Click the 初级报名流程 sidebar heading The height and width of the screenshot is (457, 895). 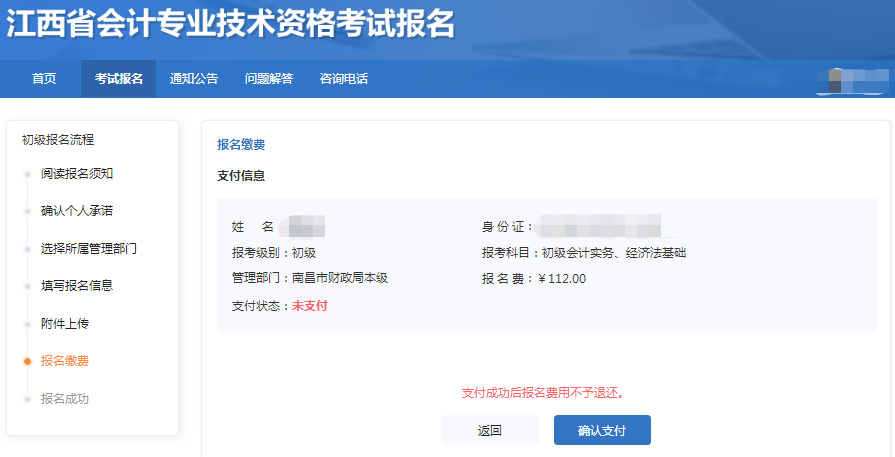(x=58, y=140)
